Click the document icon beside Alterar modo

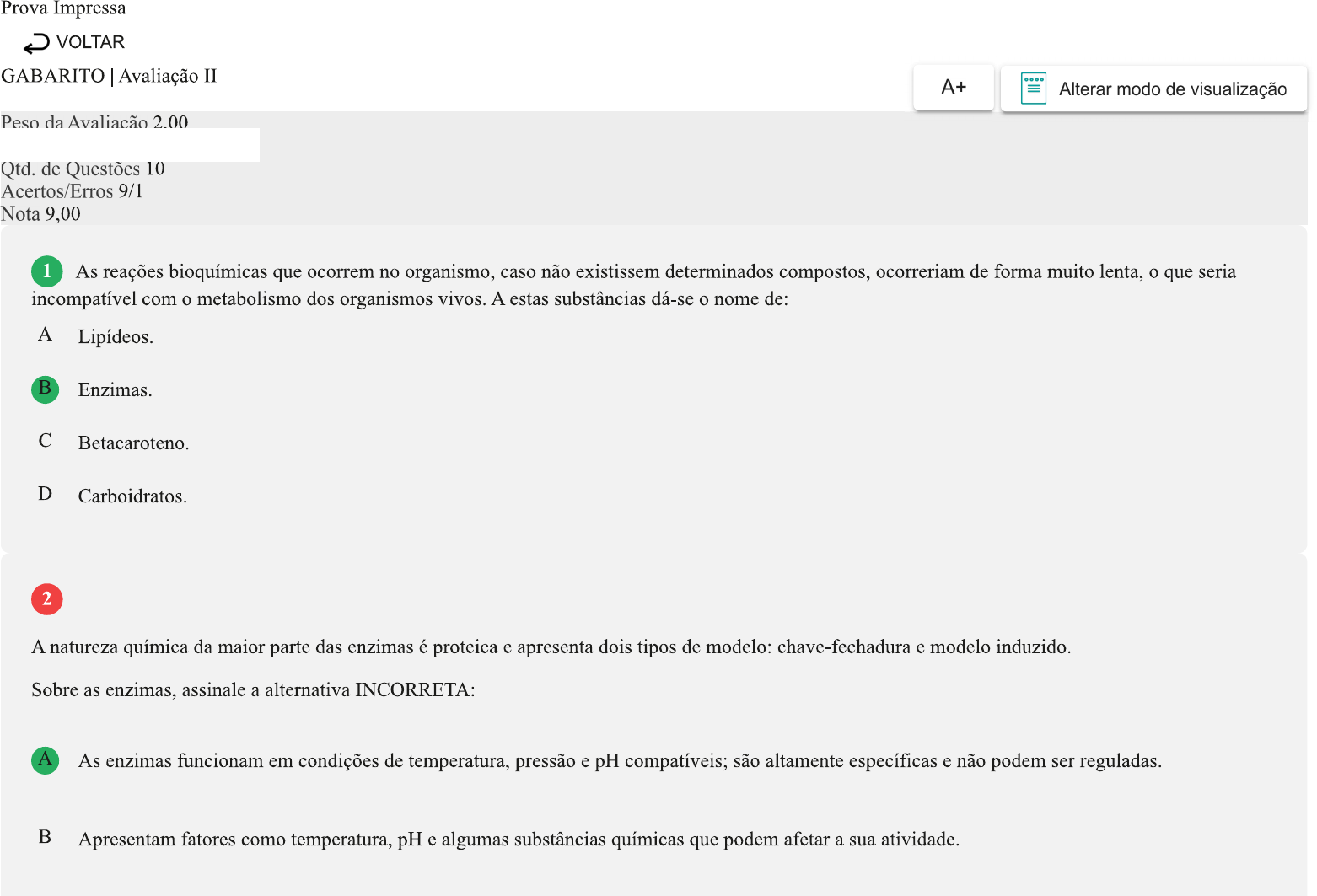point(1033,89)
